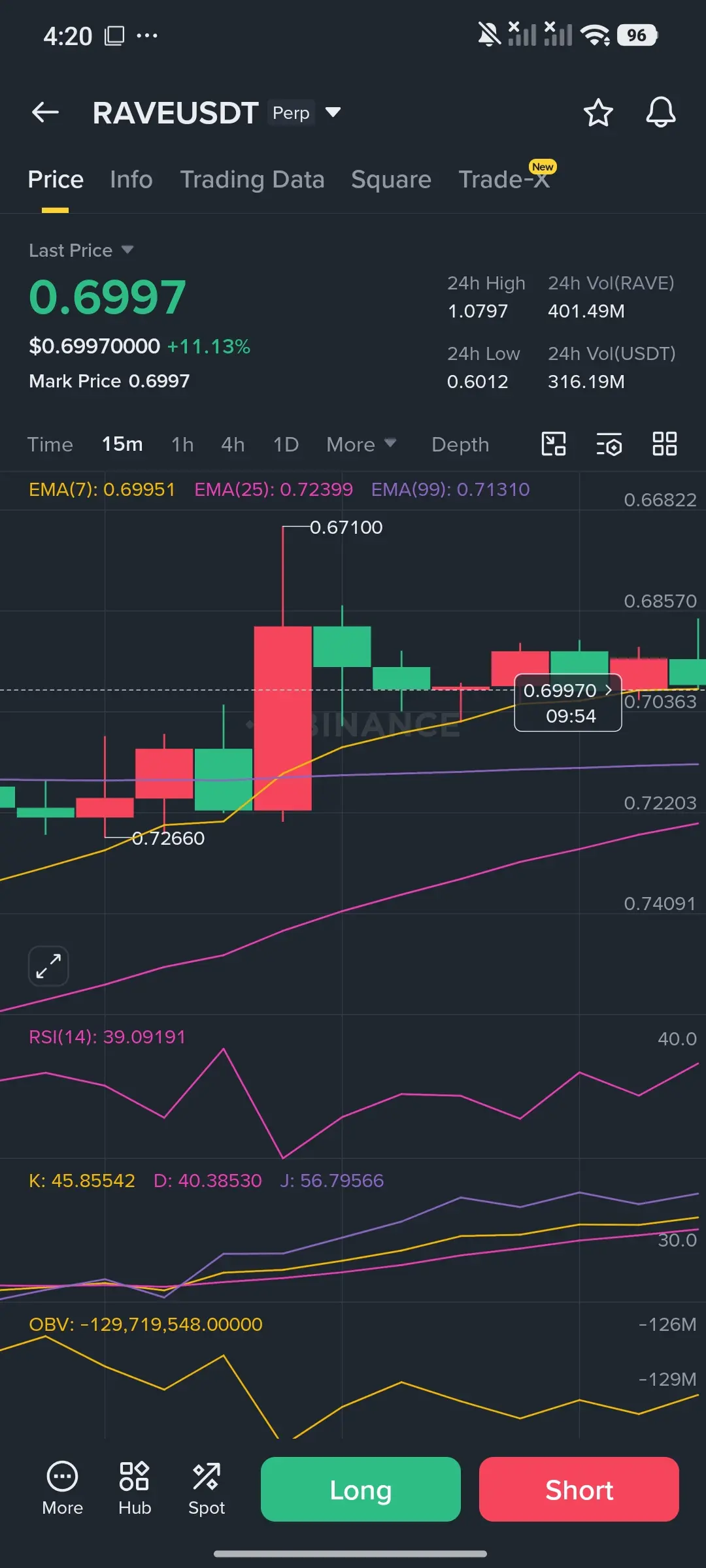Tap the Perp label badge
The image size is (706, 1568).
[x=291, y=112]
